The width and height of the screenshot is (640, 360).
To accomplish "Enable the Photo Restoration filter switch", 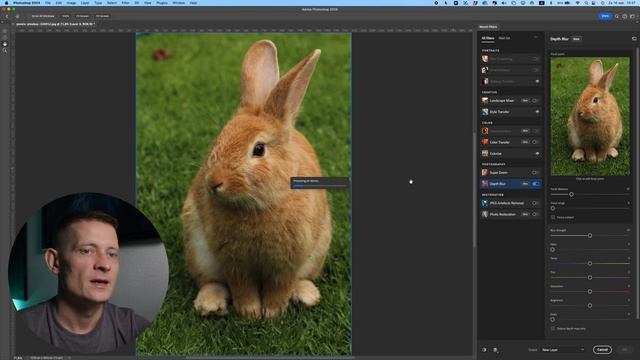I will [535, 214].
